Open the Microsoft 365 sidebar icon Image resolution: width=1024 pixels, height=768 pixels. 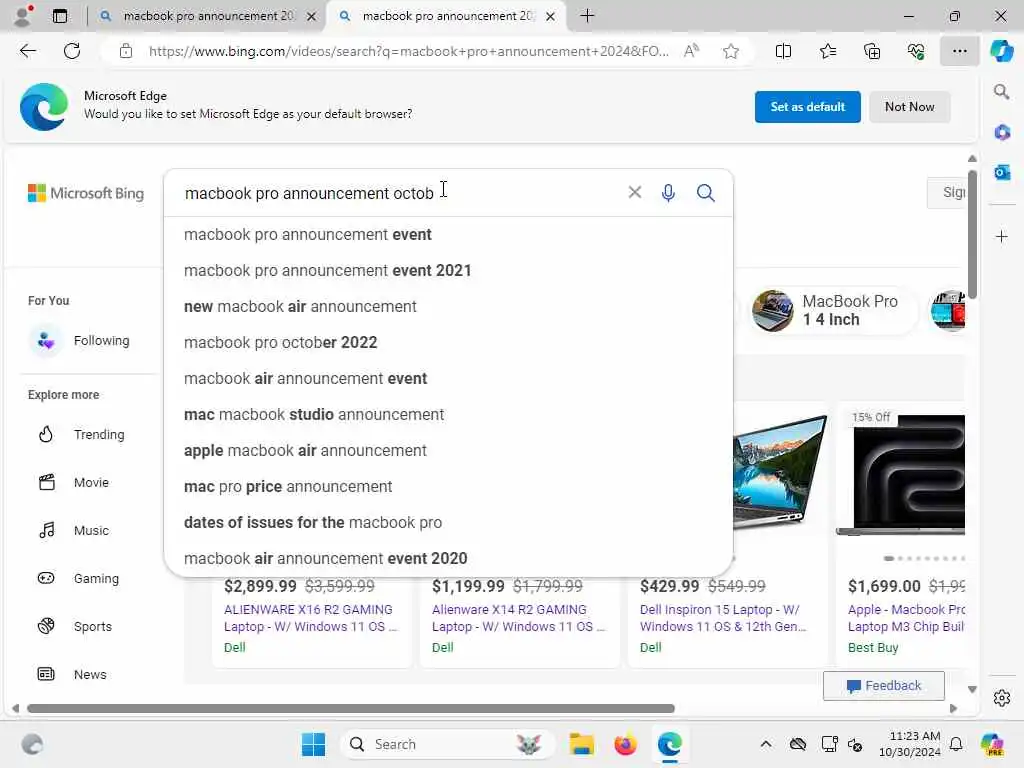(1002, 133)
